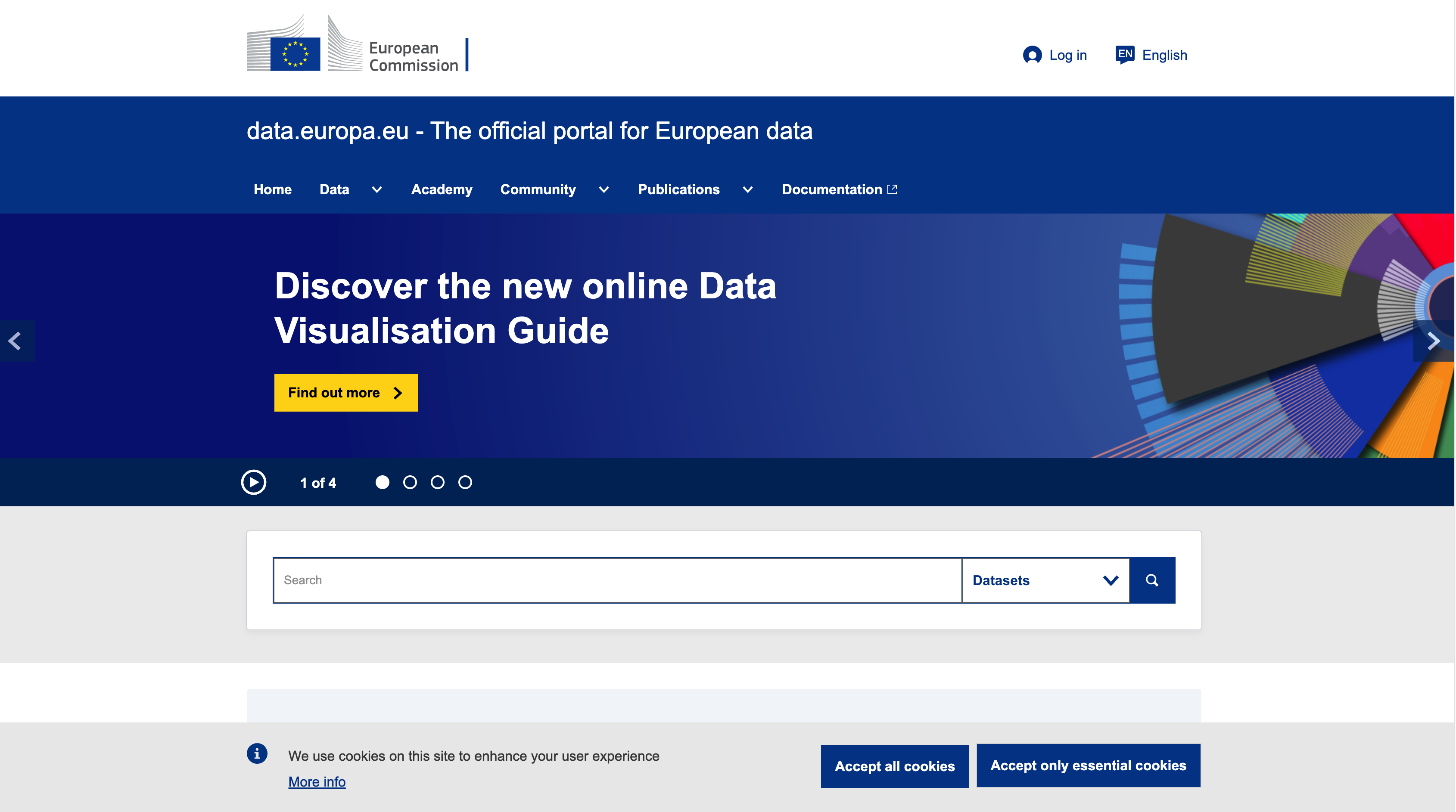This screenshot has width=1456, height=812.
Task: Show the previous carousel slide arrow
Action: 17,341
